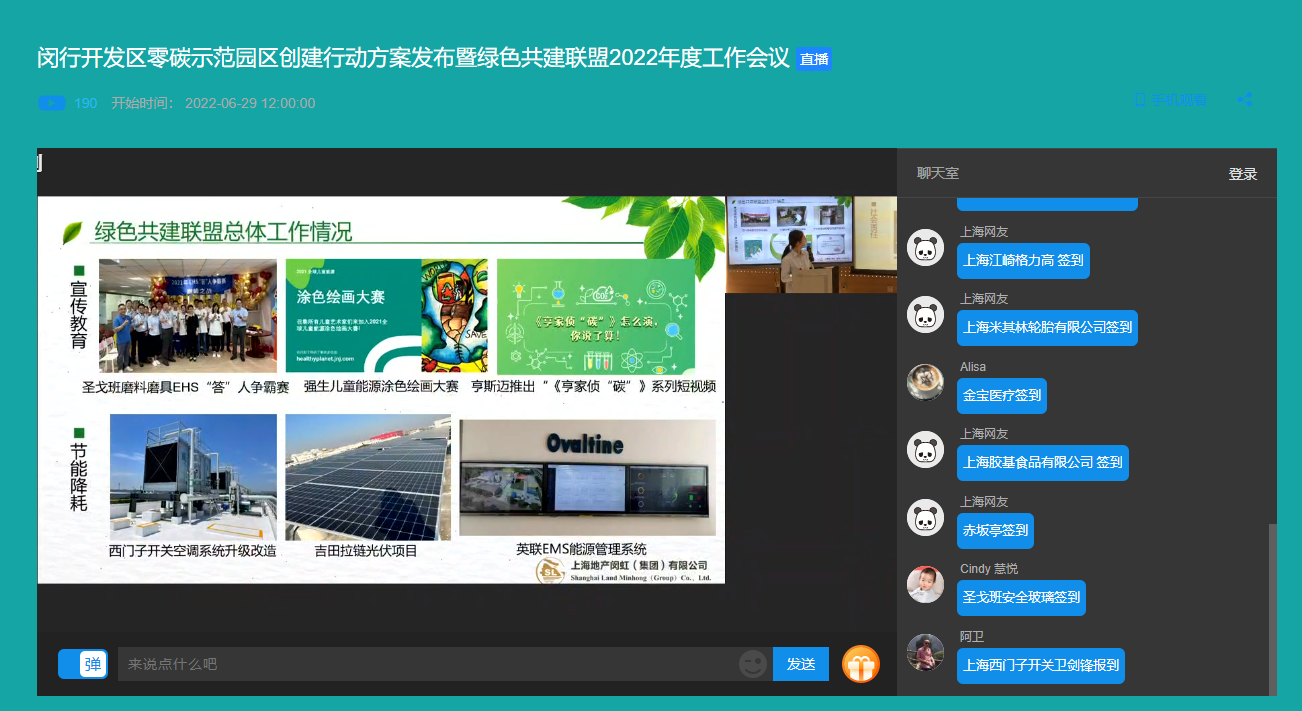Click the 190 viewer count
This screenshot has width=1302, height=711.
tap(86, 103)
